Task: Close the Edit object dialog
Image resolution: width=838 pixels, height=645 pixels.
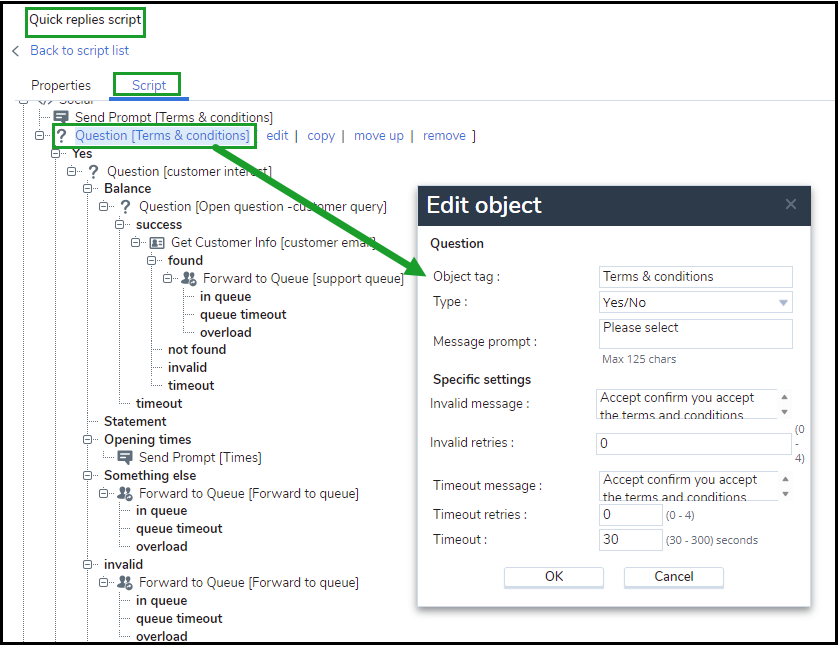Action: pos(791,204)
